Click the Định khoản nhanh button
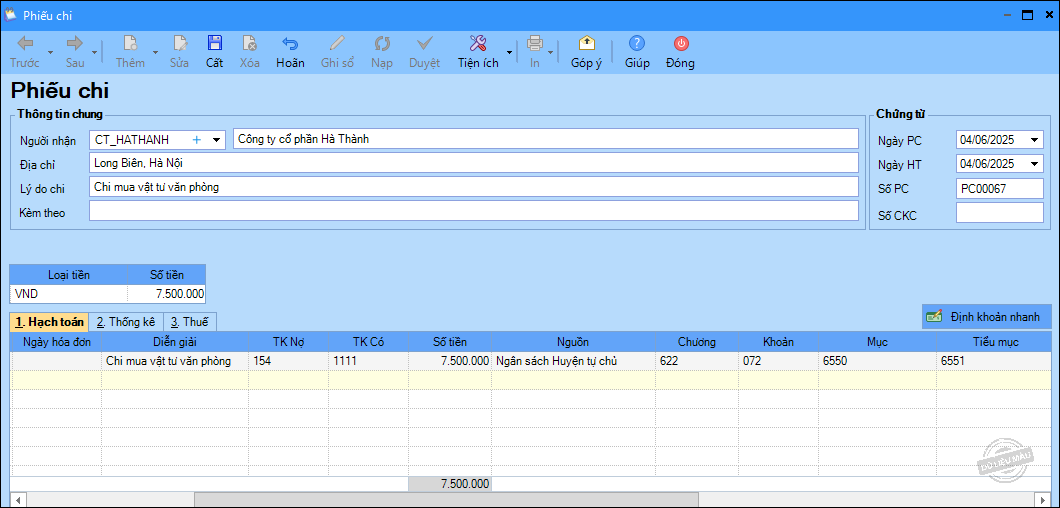Screen dimensions: 1060x508 986,317
